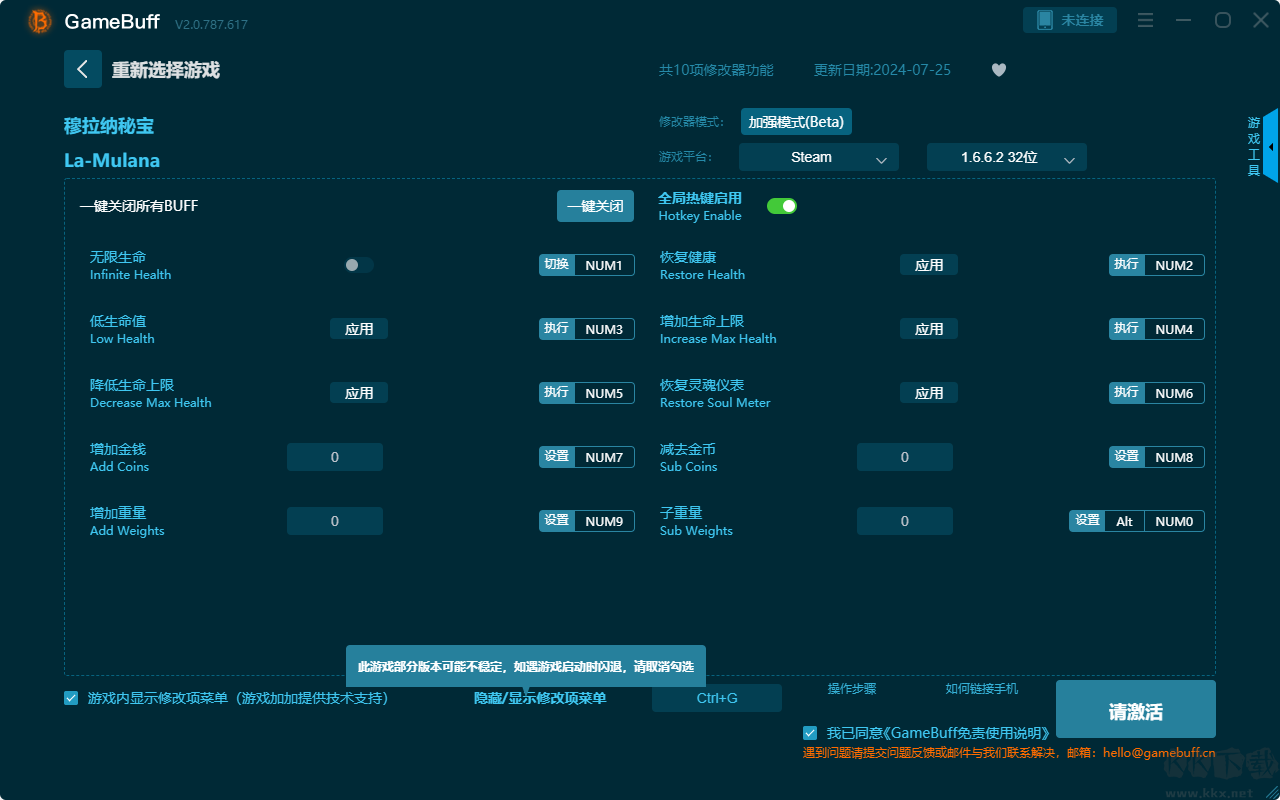Click the NUM1 hotkey box for 无限生命
Screen dimensions: 1280x800
point(604,265)
